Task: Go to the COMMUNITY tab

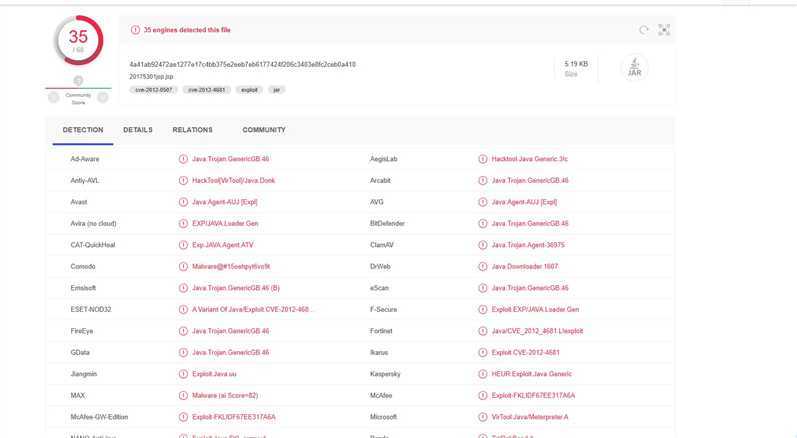Action: (264, 130)
